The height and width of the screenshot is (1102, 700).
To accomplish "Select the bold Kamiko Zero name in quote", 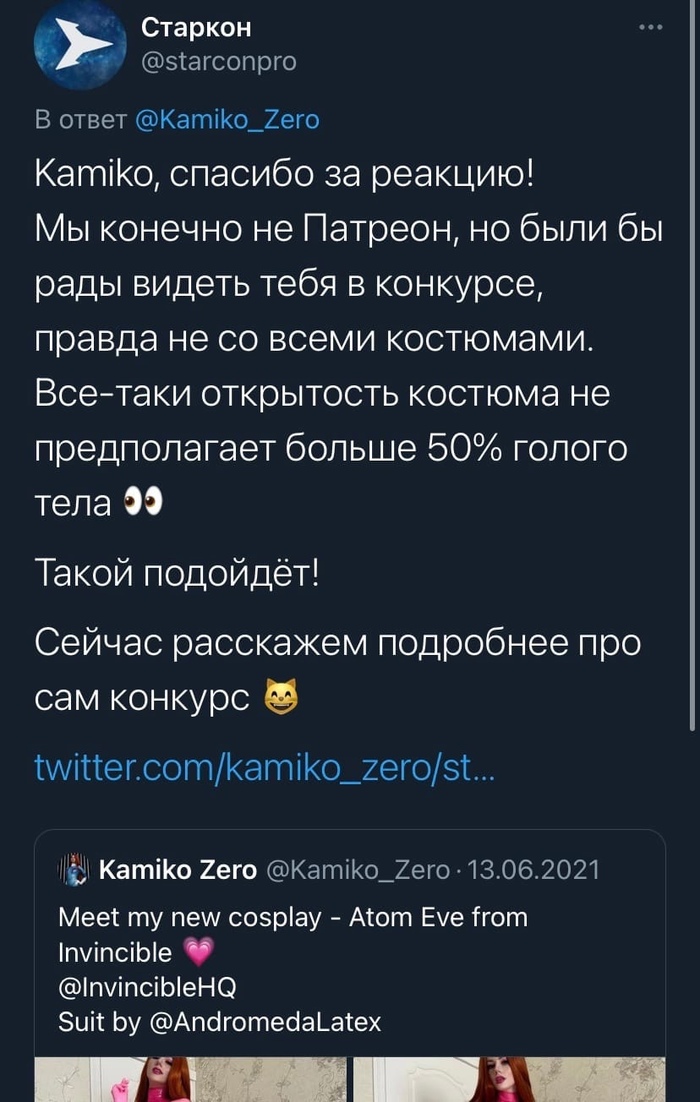I will [x=178, y=870].
